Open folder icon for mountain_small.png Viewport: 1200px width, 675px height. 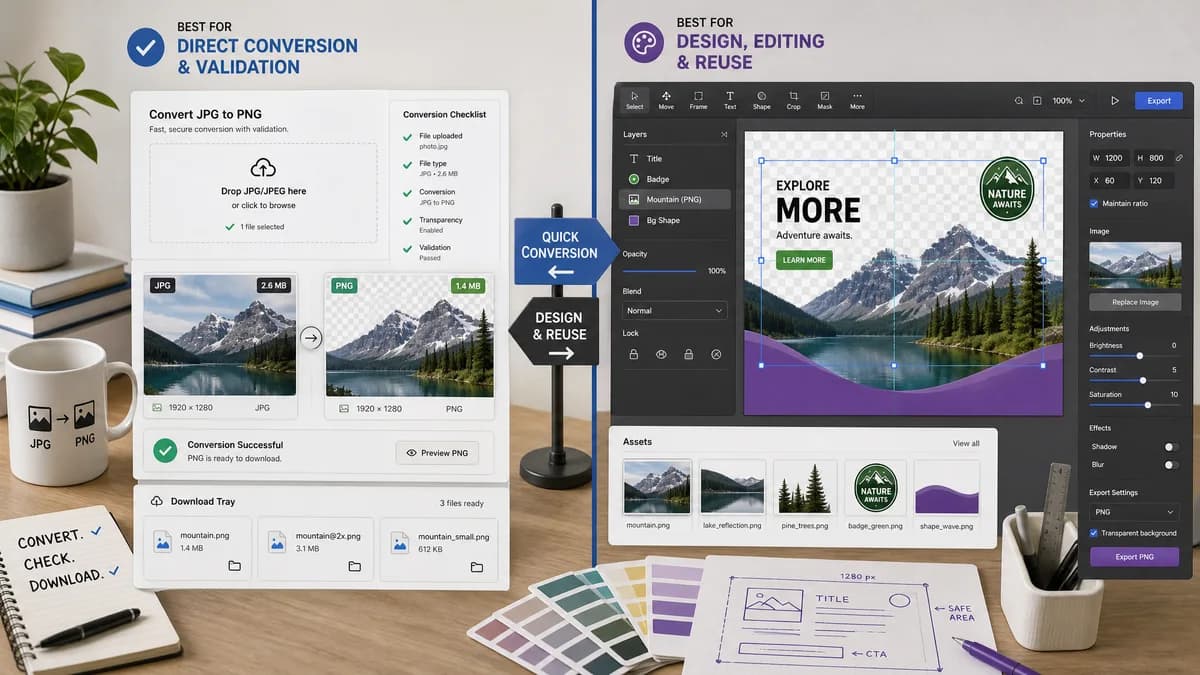tap(476, 567)
